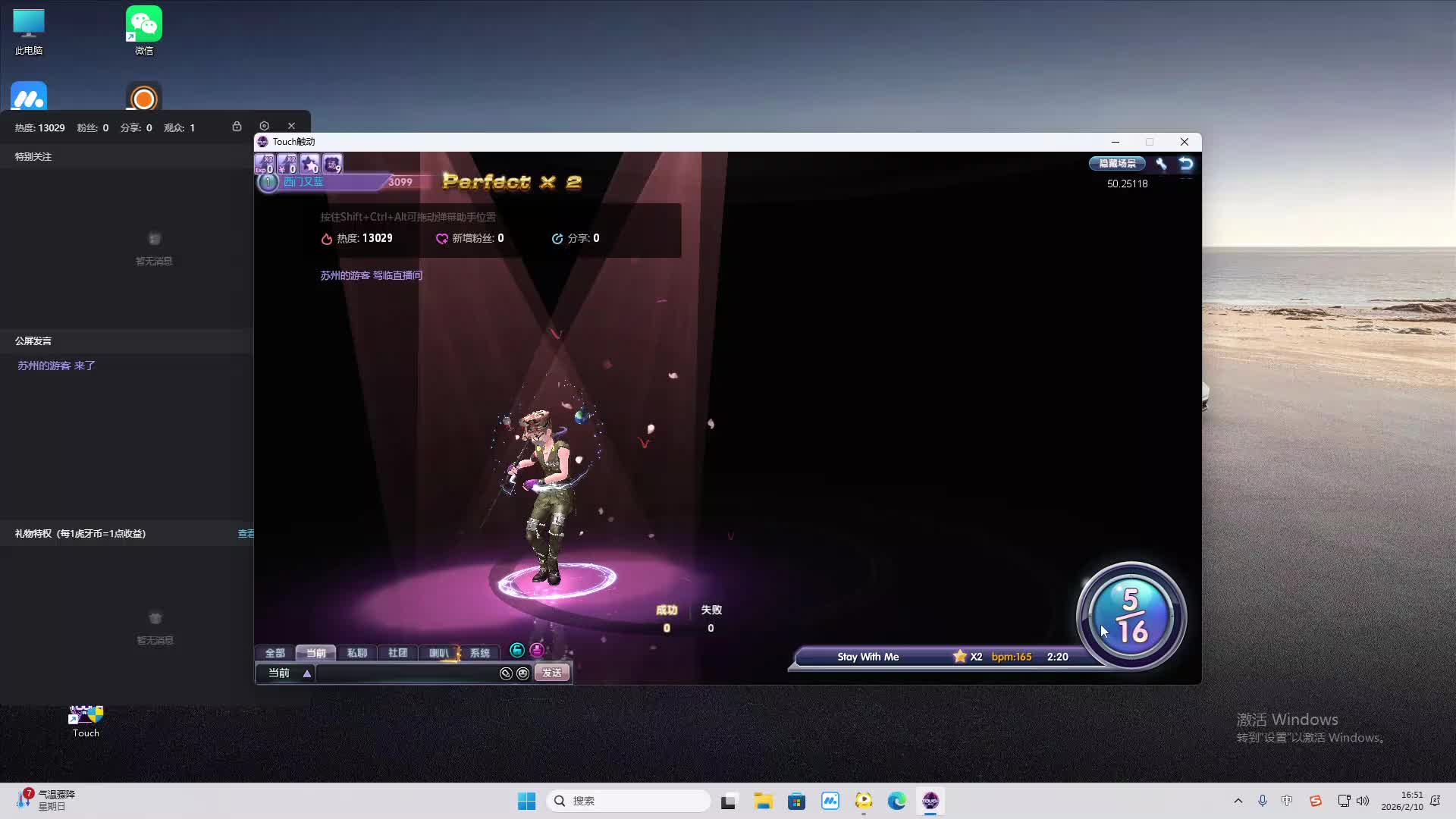Click the bpm:165 label
This screenshot has width=1456, height=819.
tap(1012, 657)
